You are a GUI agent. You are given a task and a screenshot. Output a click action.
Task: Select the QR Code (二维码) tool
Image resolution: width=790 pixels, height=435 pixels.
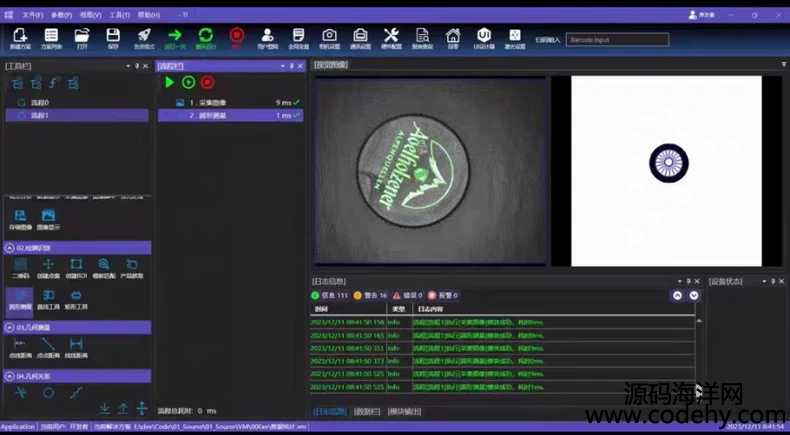[x=20, y=269]
